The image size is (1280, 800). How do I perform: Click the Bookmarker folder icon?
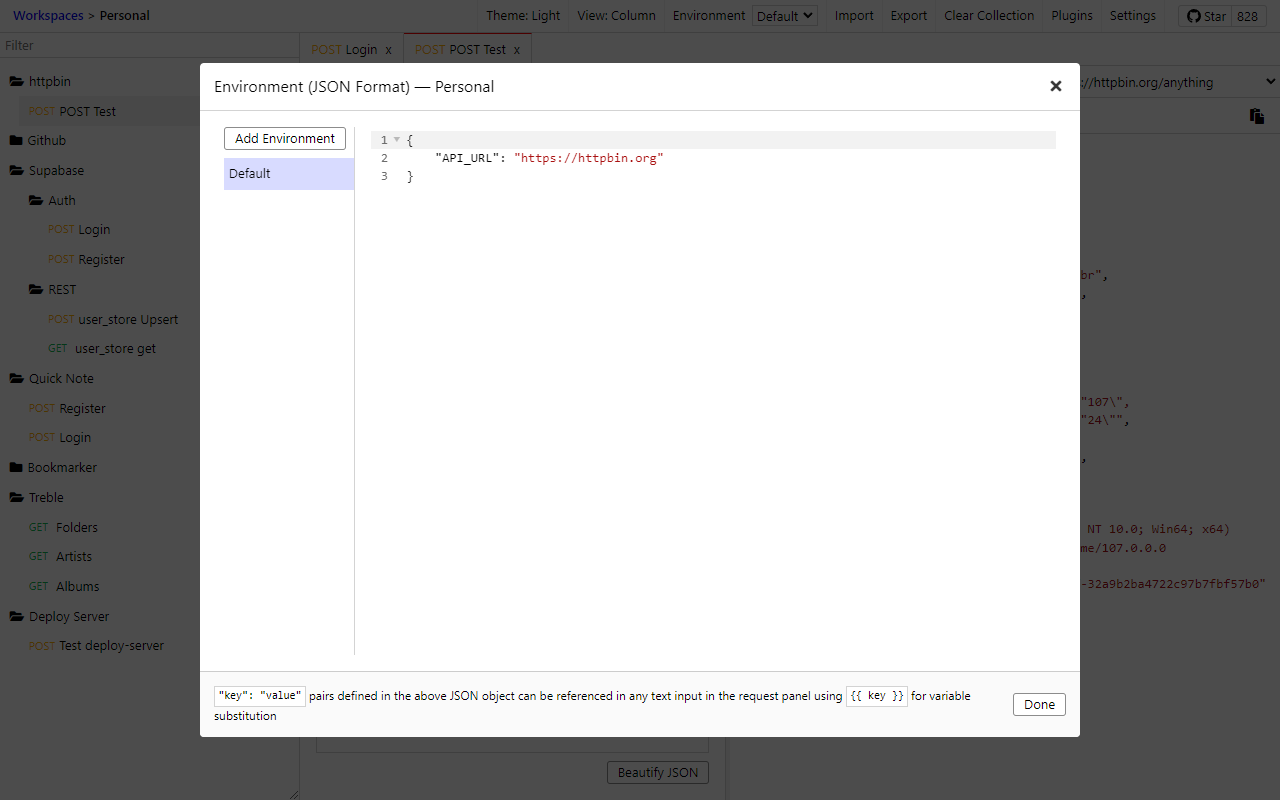[16, 468]
